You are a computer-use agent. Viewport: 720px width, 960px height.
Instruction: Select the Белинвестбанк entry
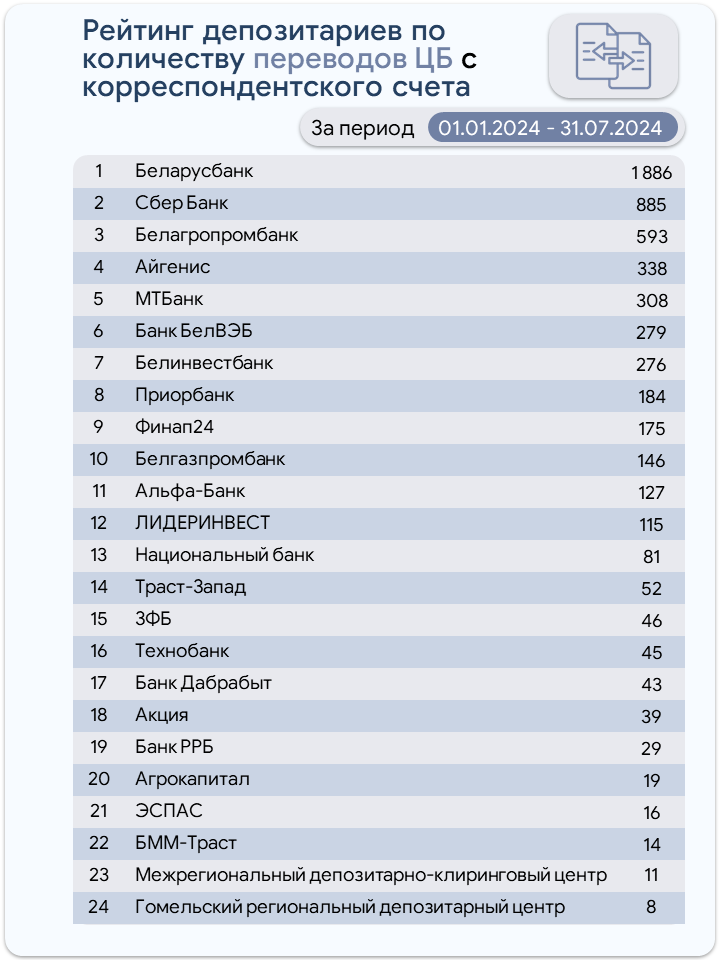[x=204, y=363]
